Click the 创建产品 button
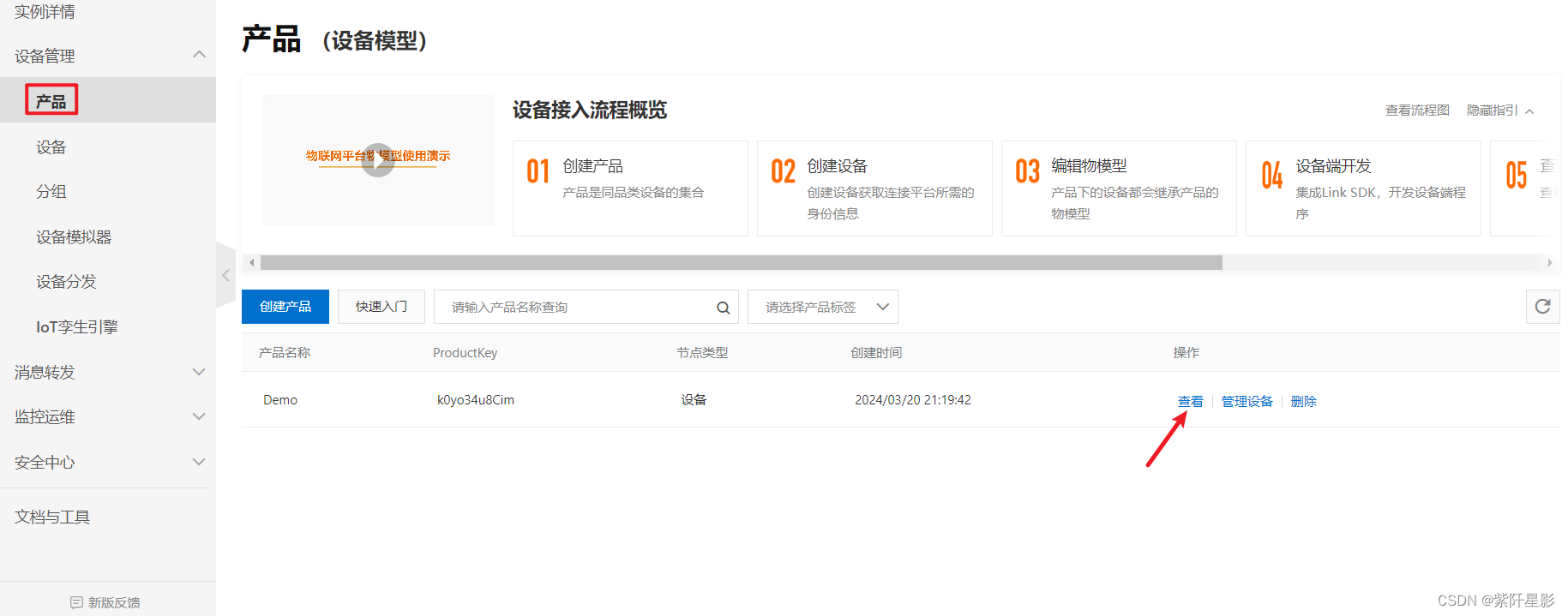 click(285, 307)
